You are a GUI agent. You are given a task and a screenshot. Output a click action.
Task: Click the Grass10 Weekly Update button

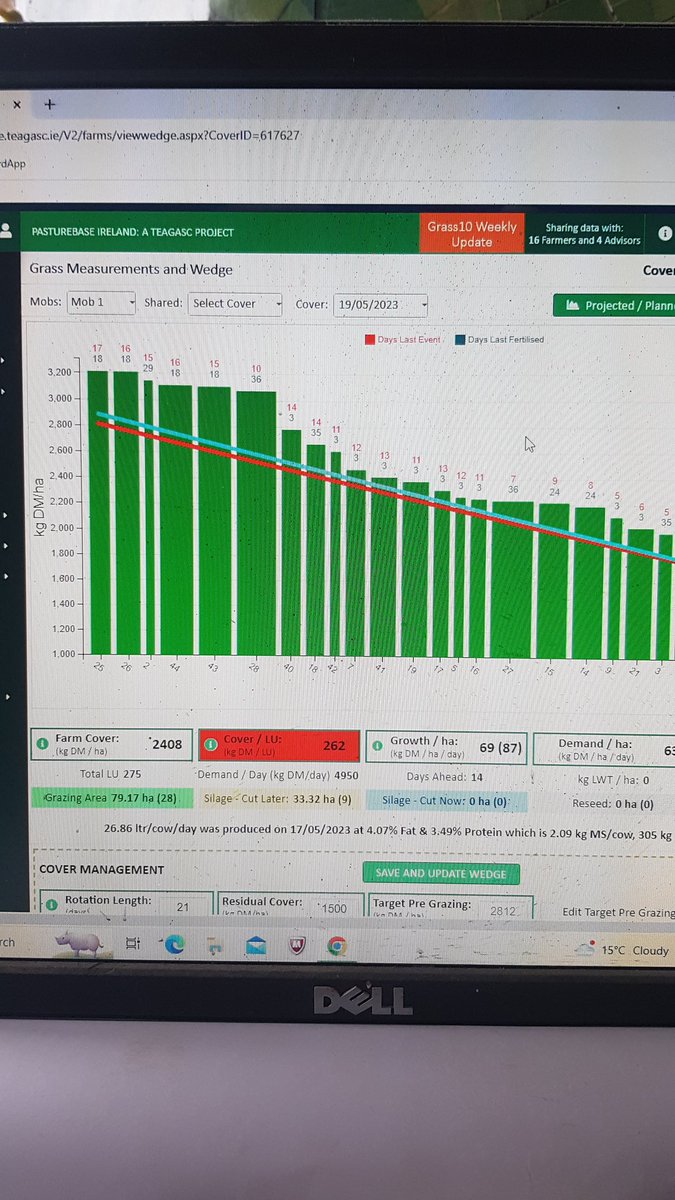coord(472,234)
